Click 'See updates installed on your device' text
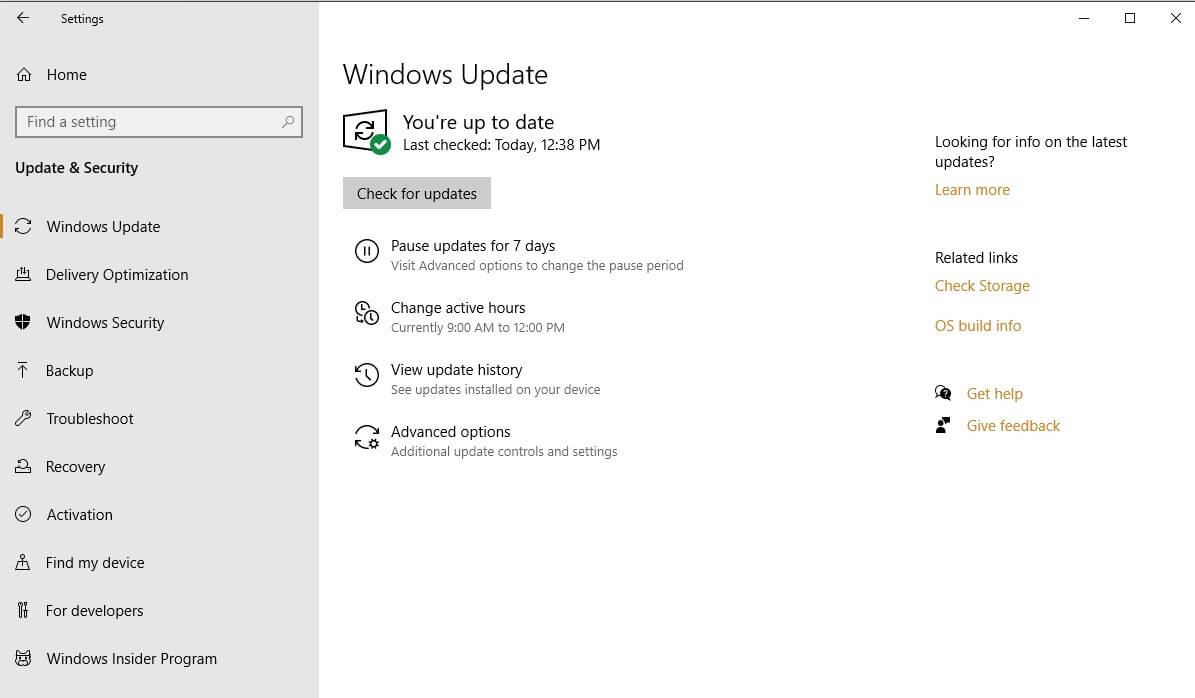The image size is (1195, 698). (x=495, y=389)
